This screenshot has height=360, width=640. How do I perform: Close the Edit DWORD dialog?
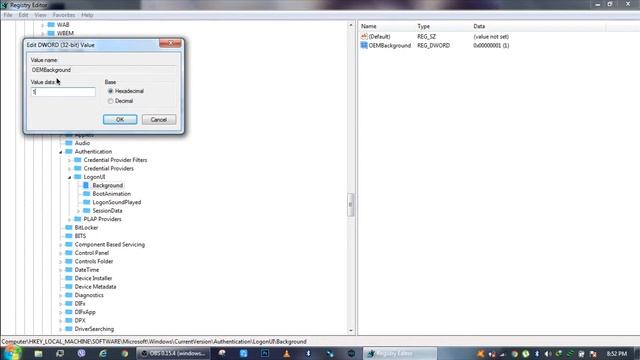coord(170,43)
